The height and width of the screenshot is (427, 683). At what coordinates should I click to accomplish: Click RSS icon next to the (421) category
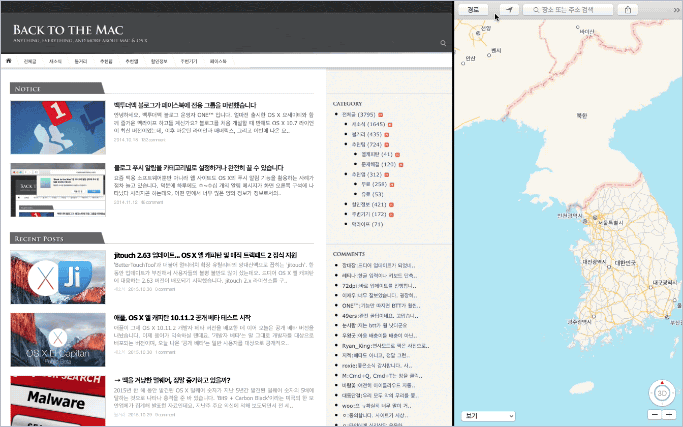click(391, 205)
